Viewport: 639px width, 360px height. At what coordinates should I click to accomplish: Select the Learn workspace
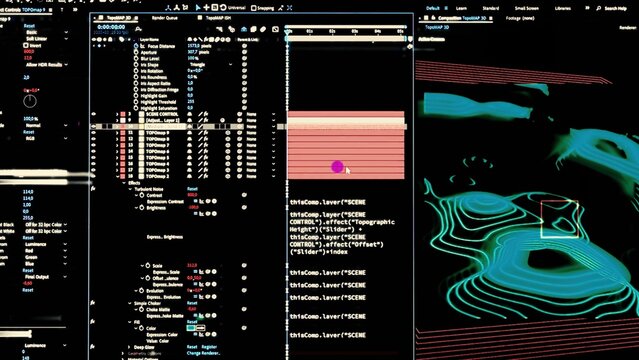(x=461, y=8)
